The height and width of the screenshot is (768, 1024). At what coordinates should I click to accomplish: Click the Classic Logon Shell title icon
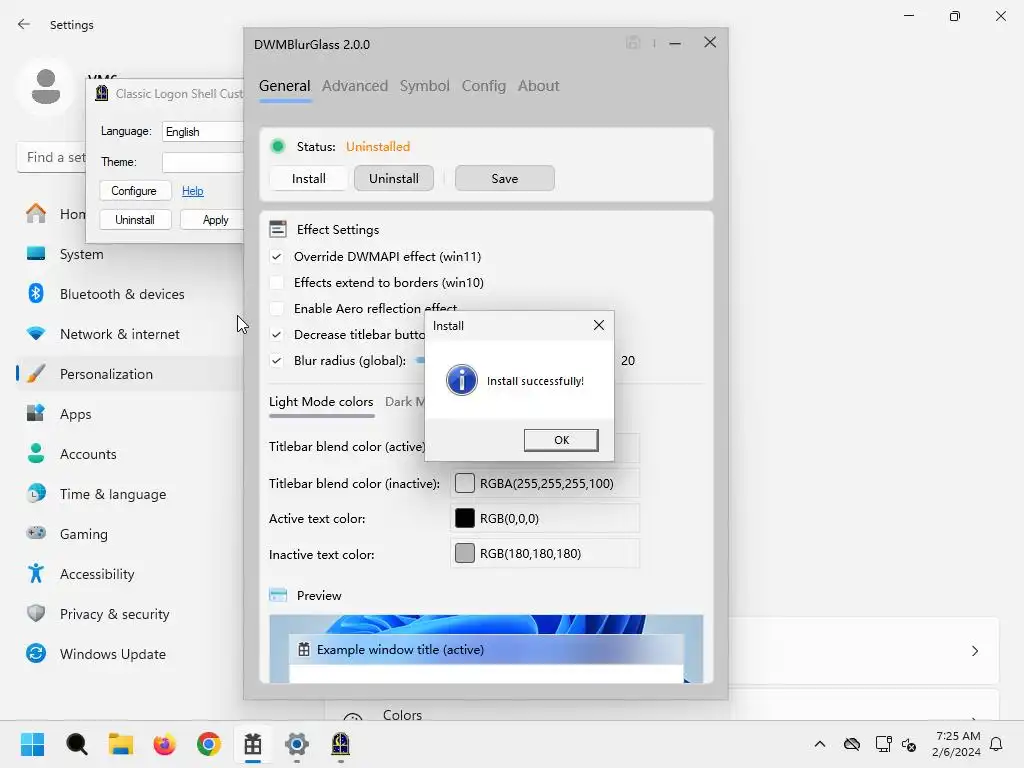point(102,93)
